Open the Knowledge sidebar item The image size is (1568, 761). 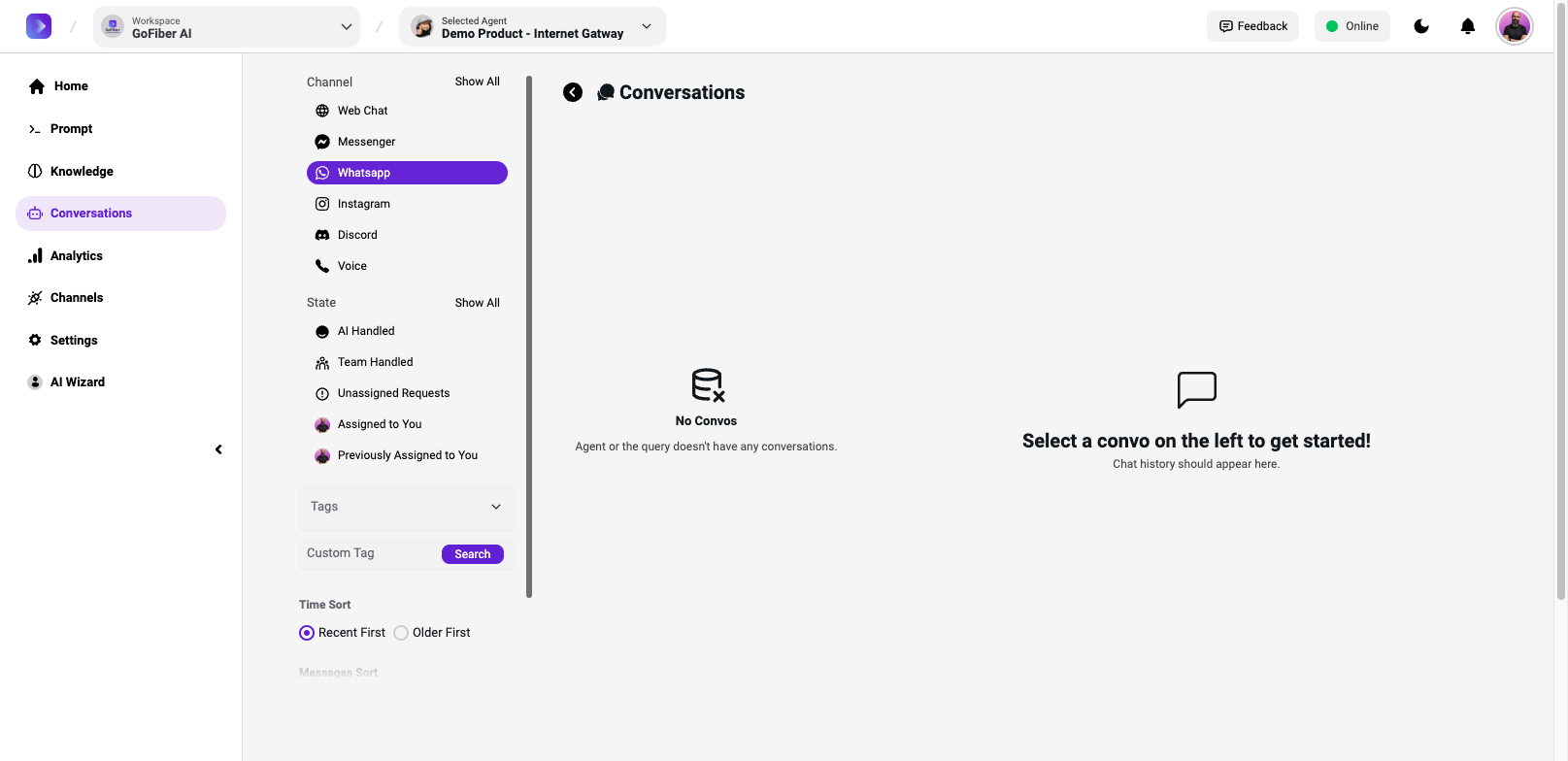pos(82,172)
